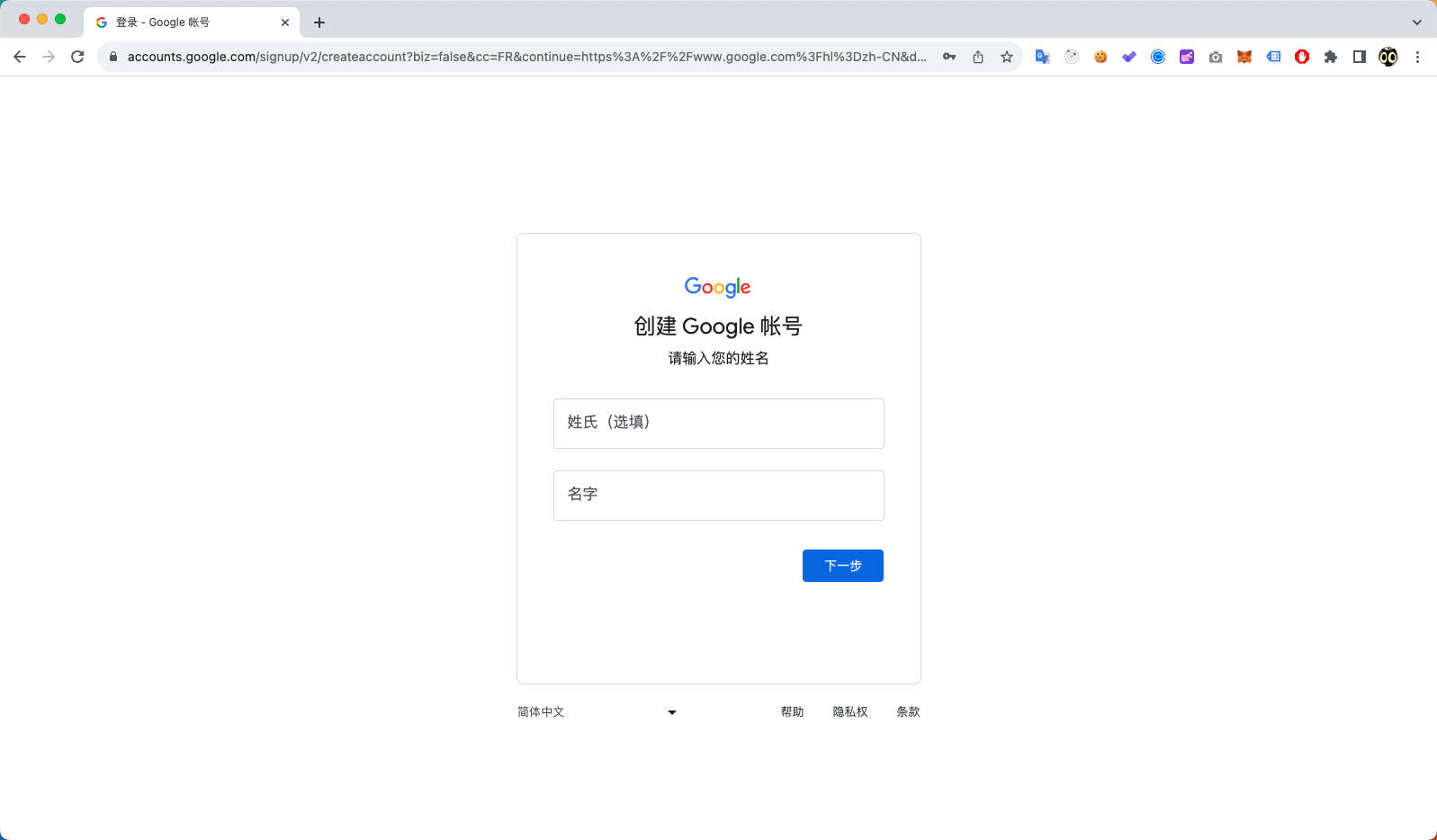Click the share page icon
1437x840 pixels.
[978, 57]
